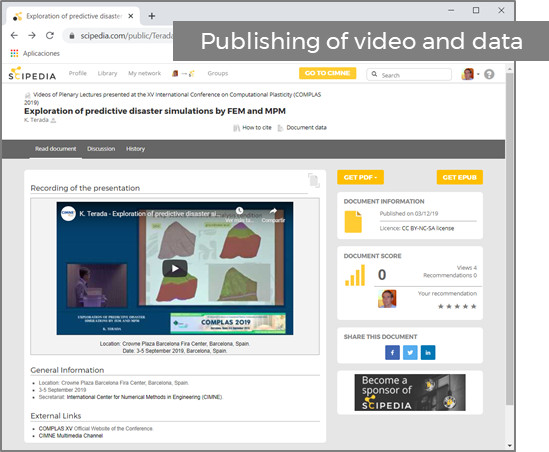Open the Chrome Aplicaciones apps grid
This screenshot has width=549, height=452.
click(x=14, y=53)
